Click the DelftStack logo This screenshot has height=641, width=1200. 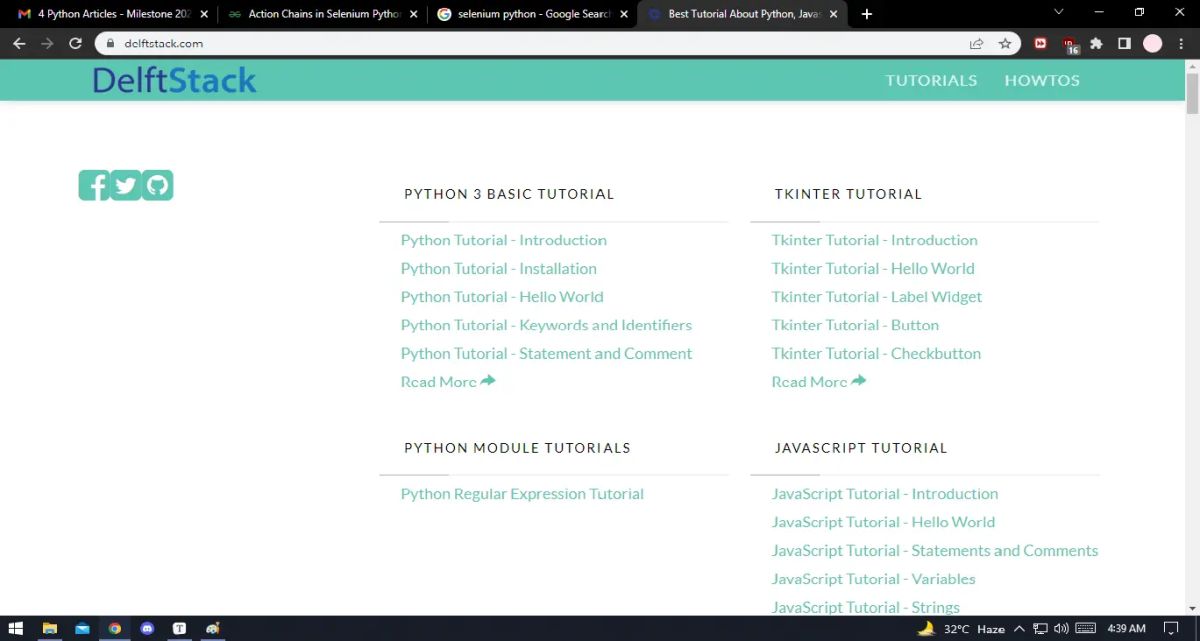tap(174, 80)
